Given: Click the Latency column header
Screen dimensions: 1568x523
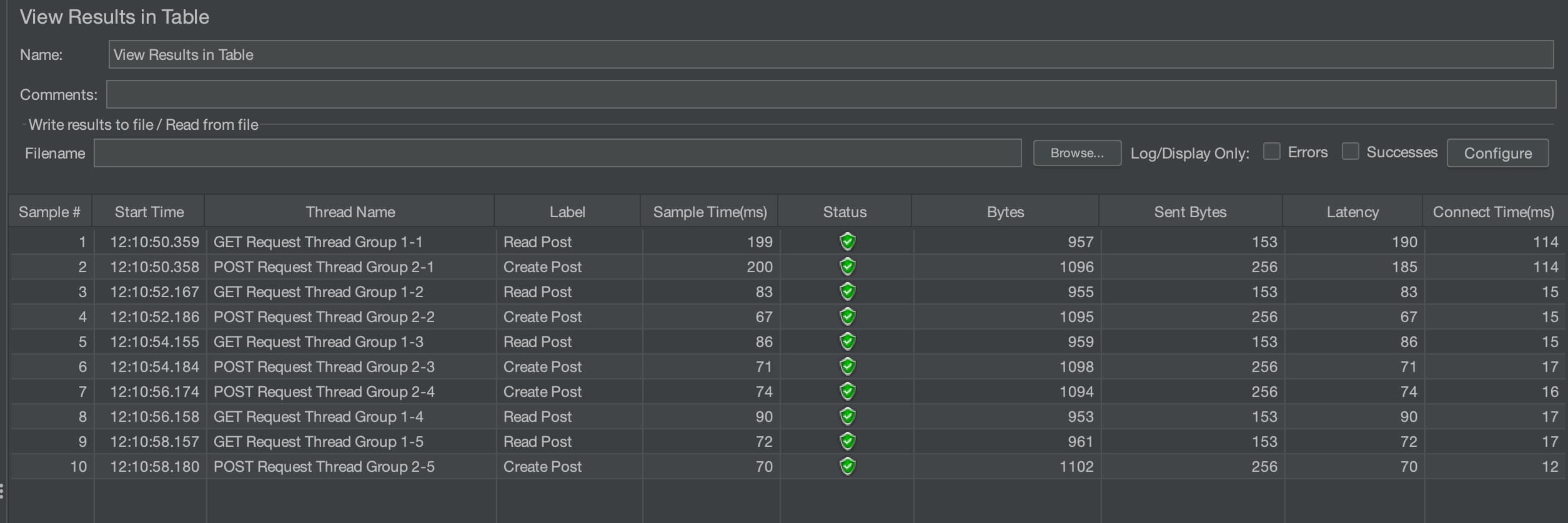Looking at the screenshot, I should click(x=1352, y=212).
